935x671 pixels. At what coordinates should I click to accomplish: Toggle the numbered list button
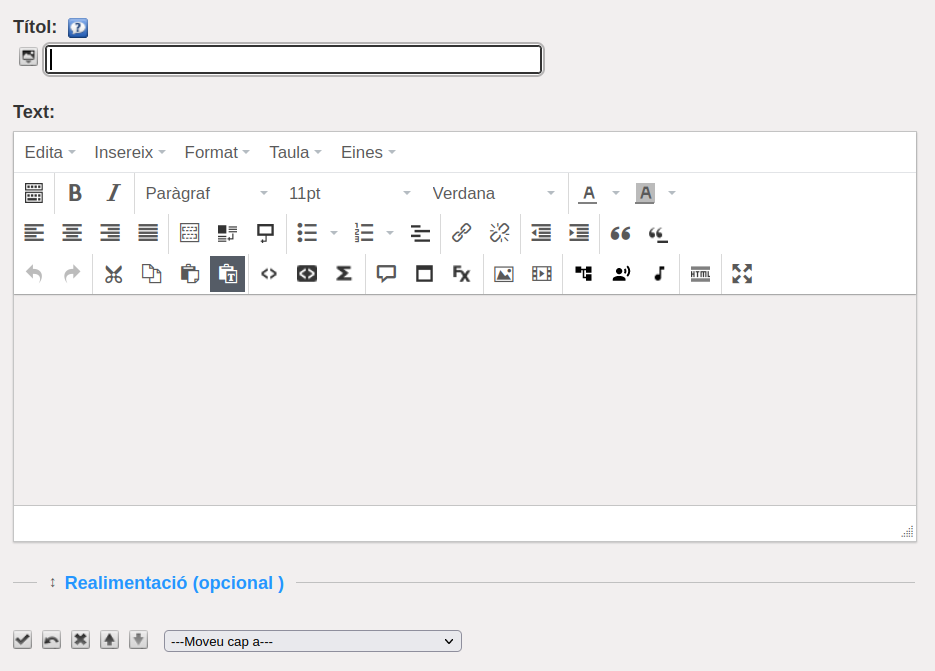coord(364,233)
